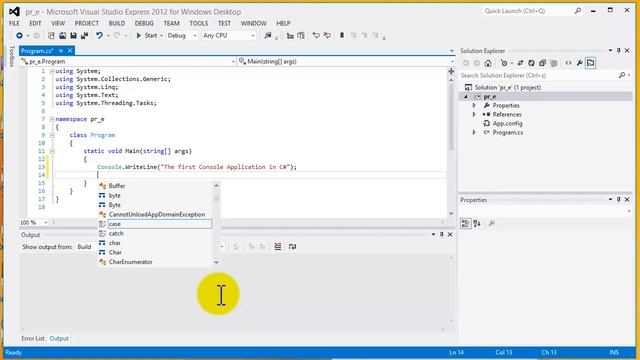Click the Pending Changes Filter clock icon
This screenshot has height=360, width=640.
[504, 63]
